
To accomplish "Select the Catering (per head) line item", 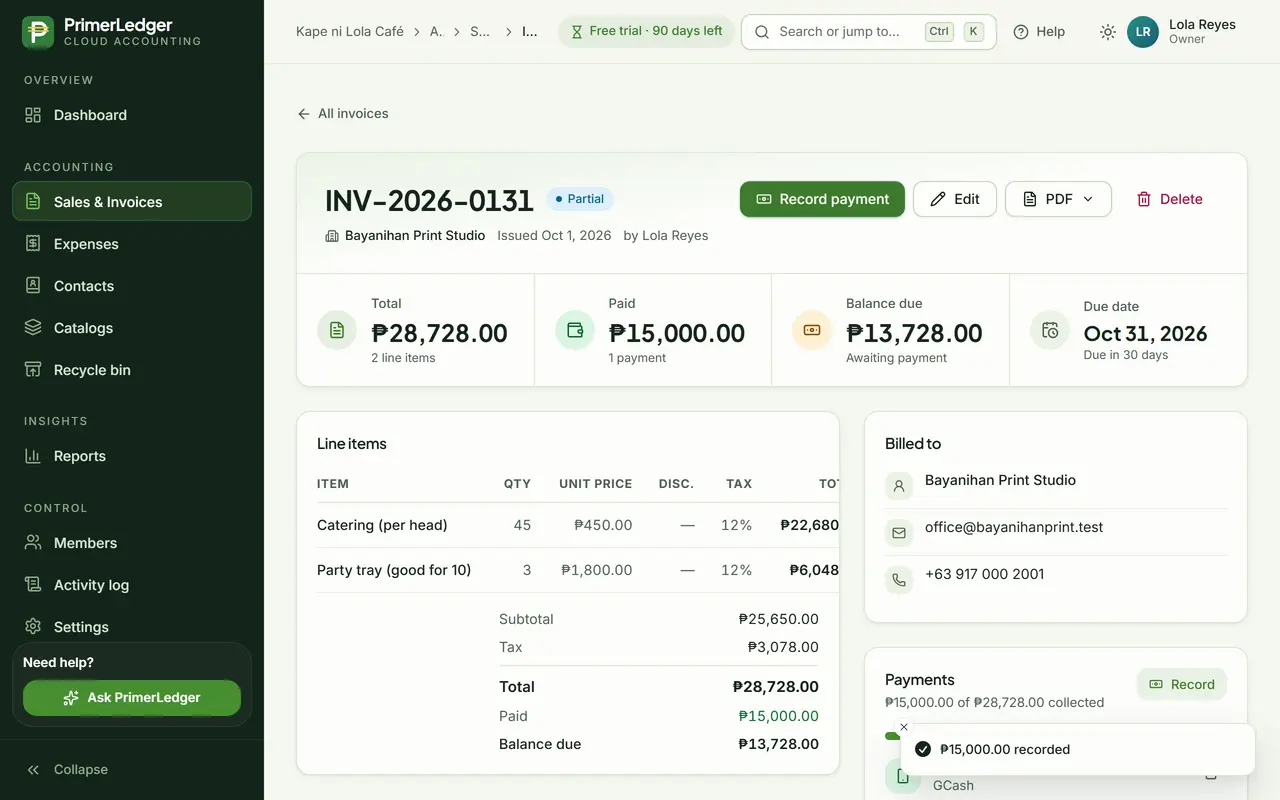I will pos(382,525).
